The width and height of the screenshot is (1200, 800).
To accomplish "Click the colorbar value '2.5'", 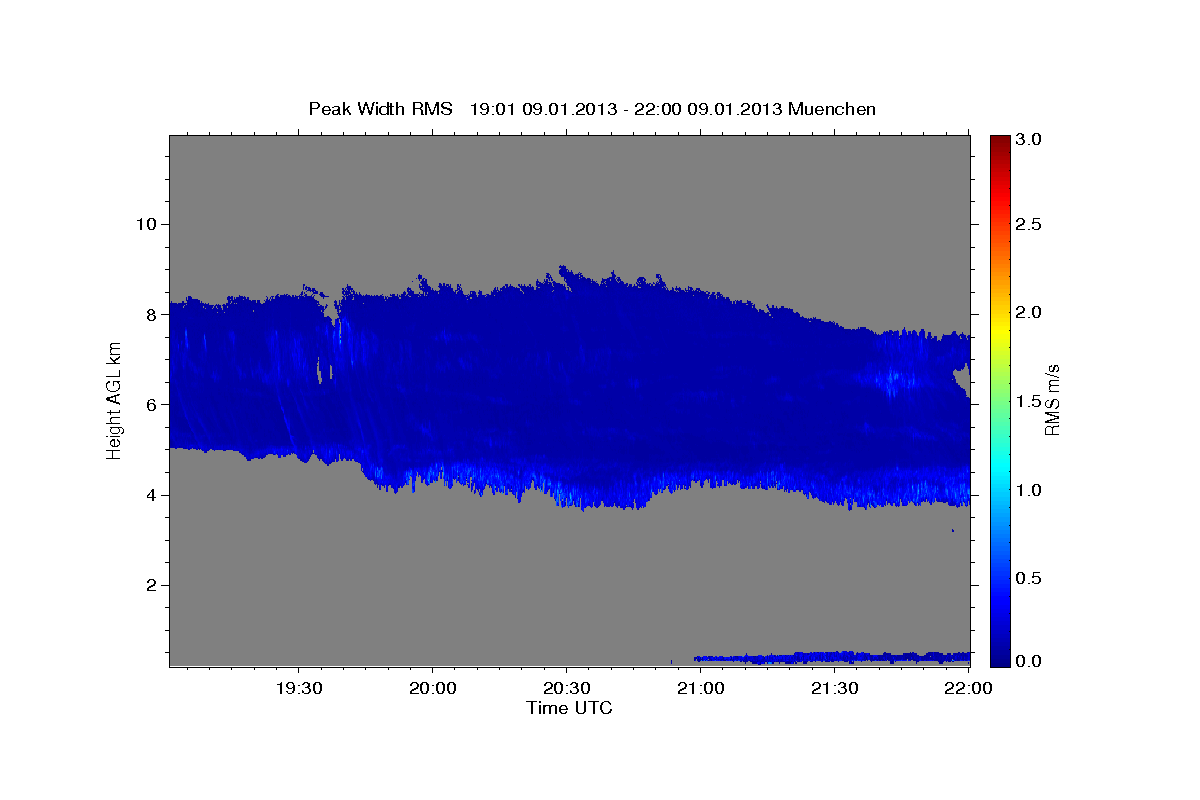I will click(1030, 224).
